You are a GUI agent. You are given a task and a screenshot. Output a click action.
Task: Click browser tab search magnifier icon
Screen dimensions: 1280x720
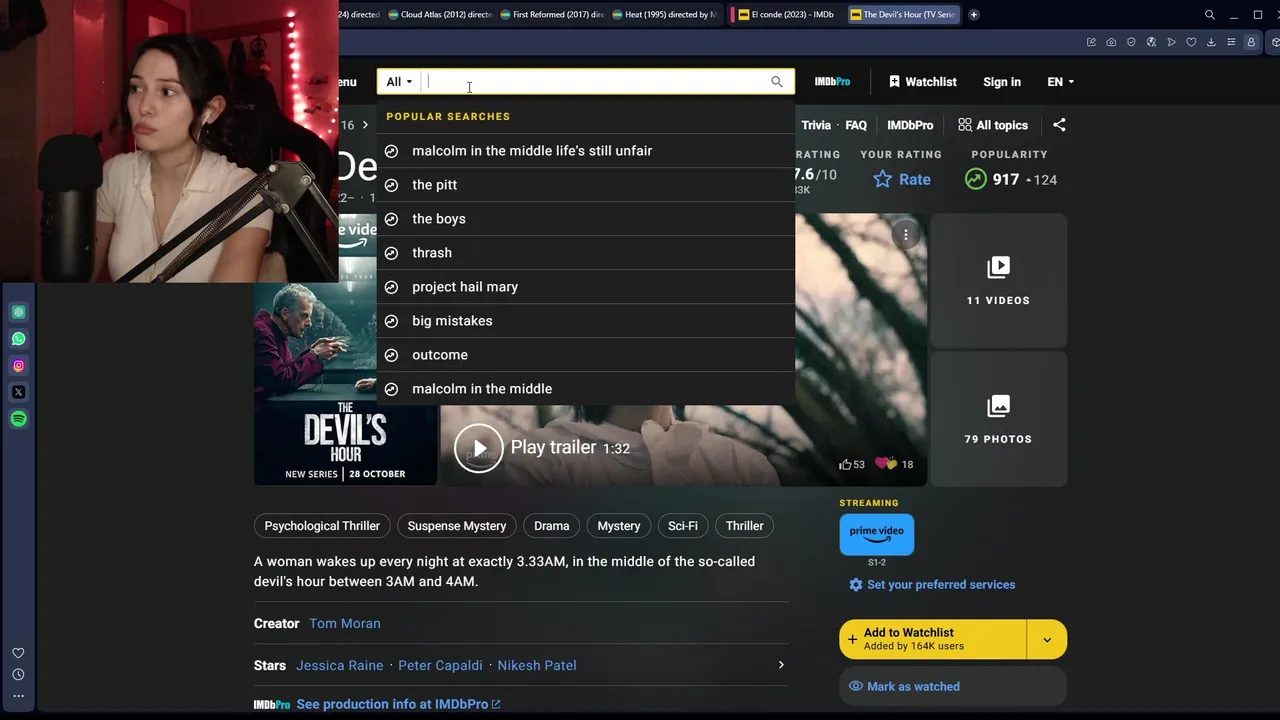tap(1209, 15)
